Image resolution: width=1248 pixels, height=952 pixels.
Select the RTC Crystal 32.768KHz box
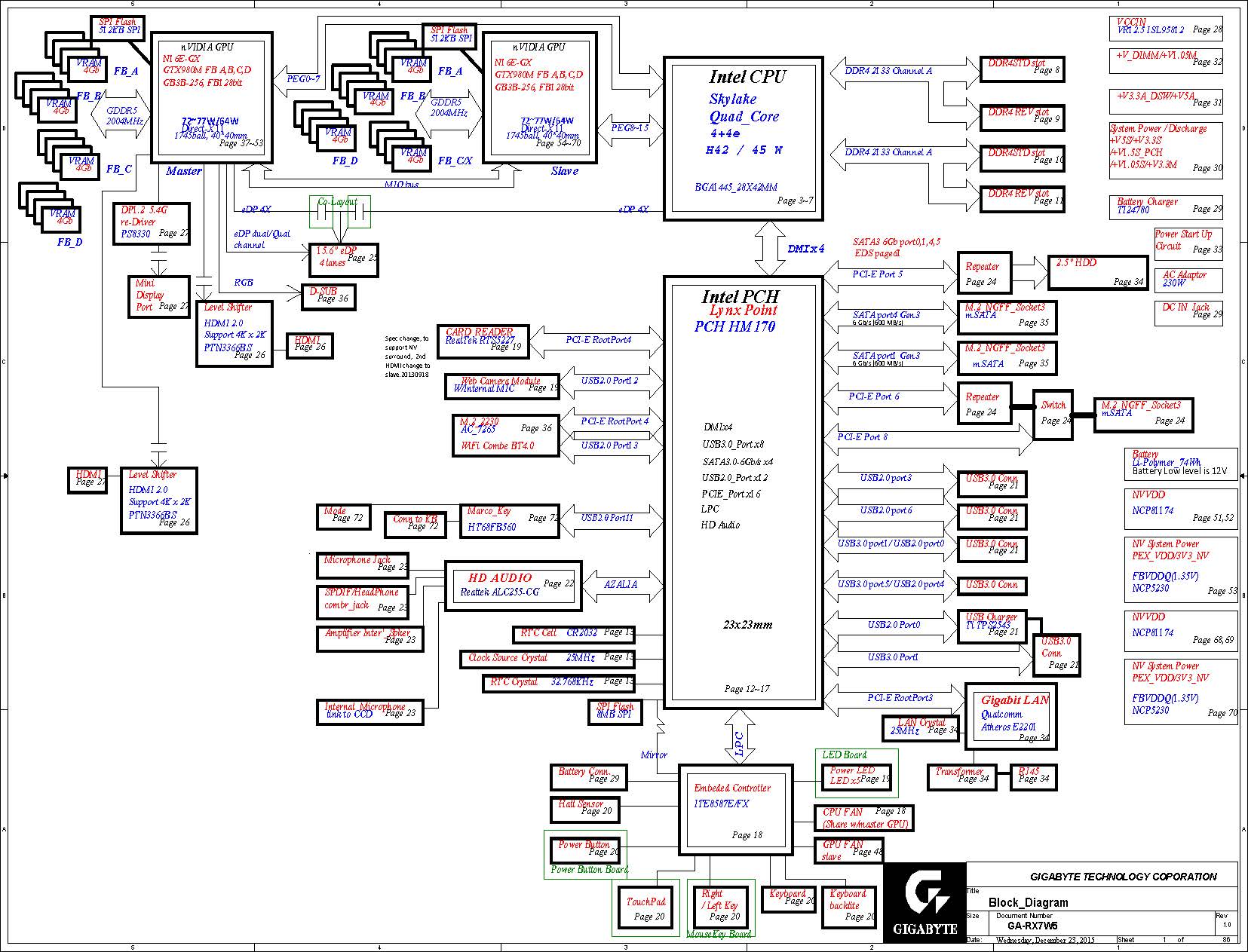point(559,683)
